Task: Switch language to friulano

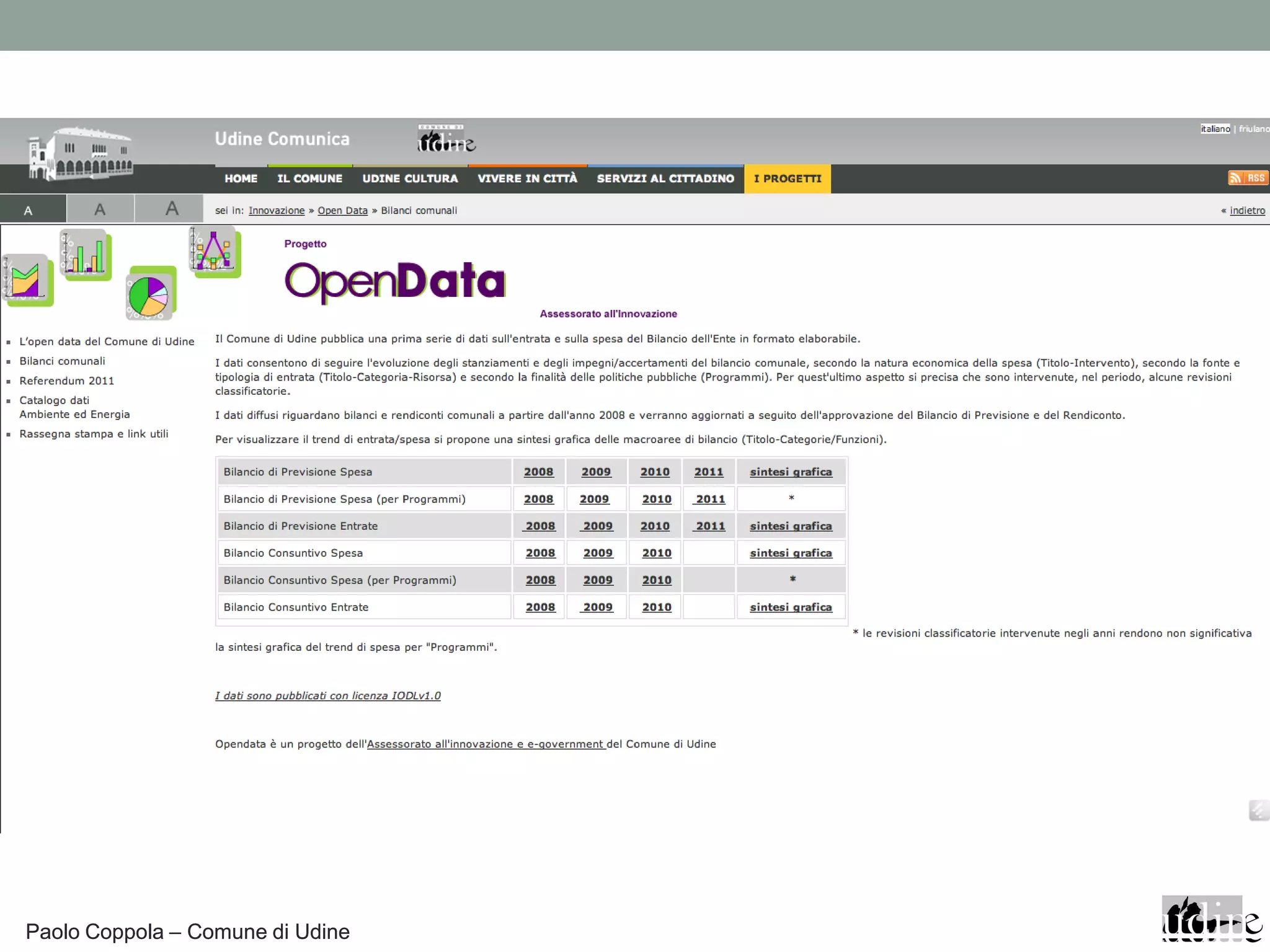Action: (x=1253, y=129)
